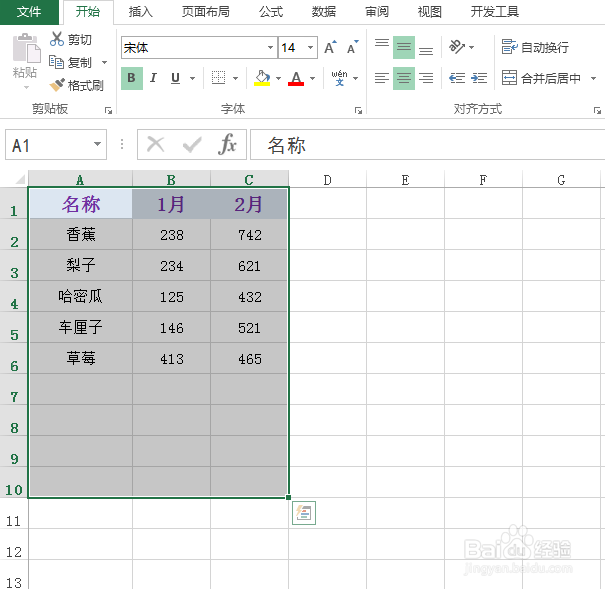Click the text orientation icon

pos(457,47)
